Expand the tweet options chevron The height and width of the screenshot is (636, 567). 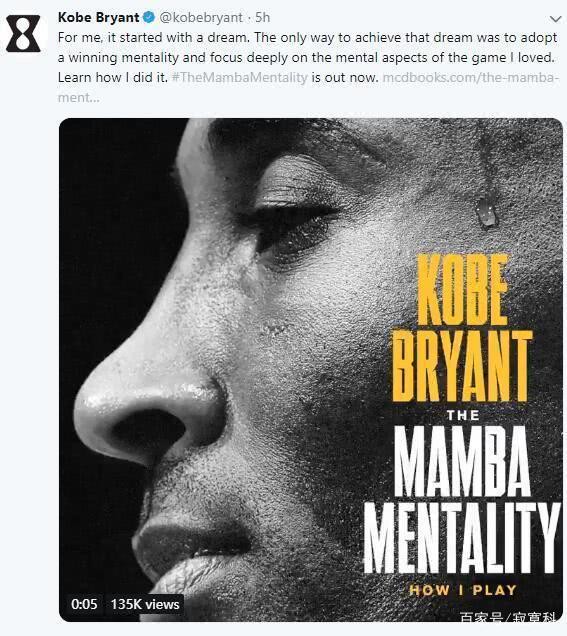pos(555,19)
